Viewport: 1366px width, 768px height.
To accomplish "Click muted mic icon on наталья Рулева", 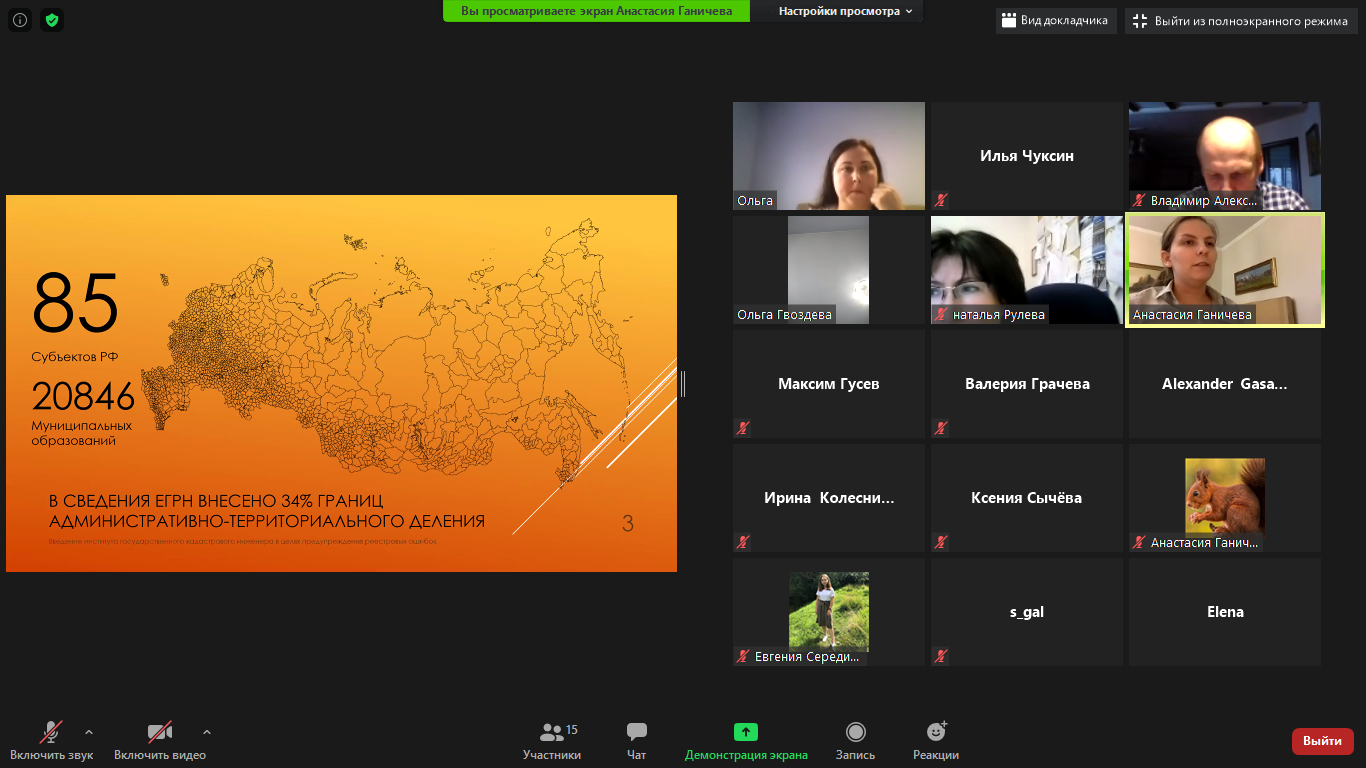I will click(941, 314).
